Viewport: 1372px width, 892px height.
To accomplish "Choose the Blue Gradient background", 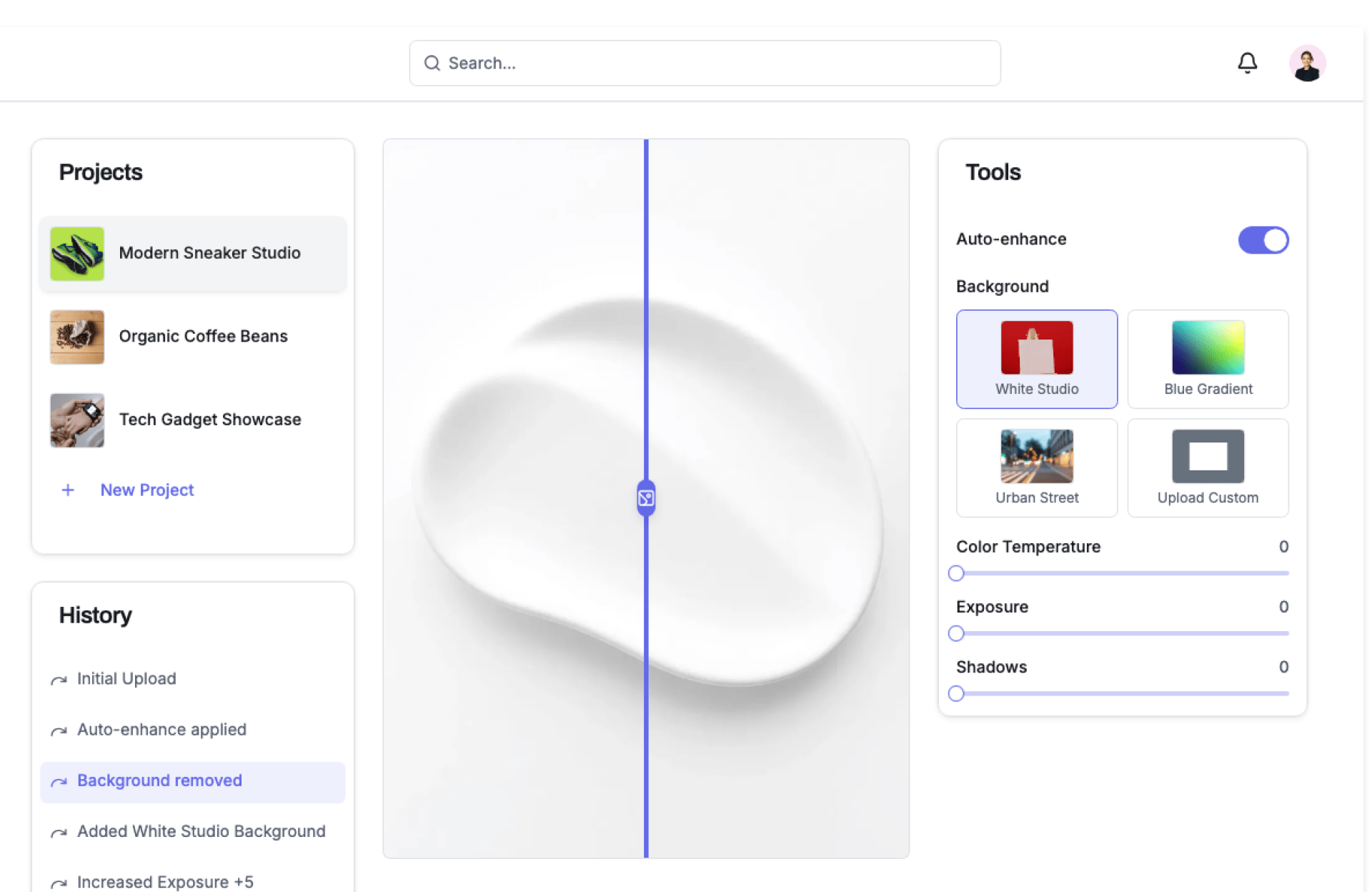I will 1208,359.
